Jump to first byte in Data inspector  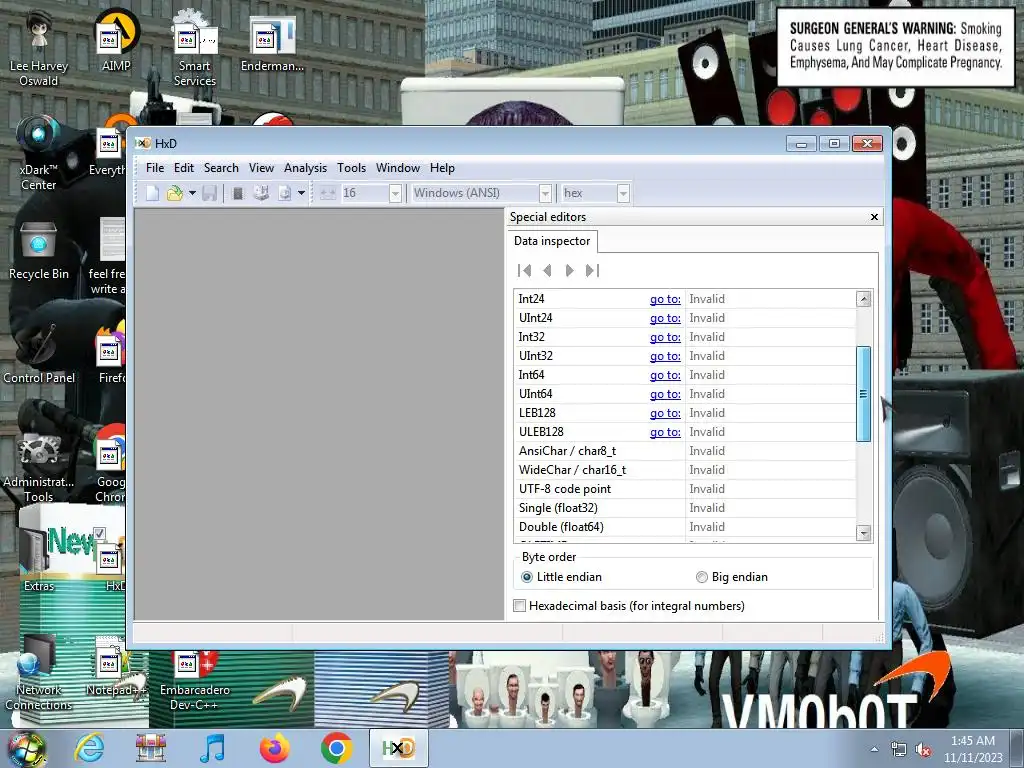524,270
